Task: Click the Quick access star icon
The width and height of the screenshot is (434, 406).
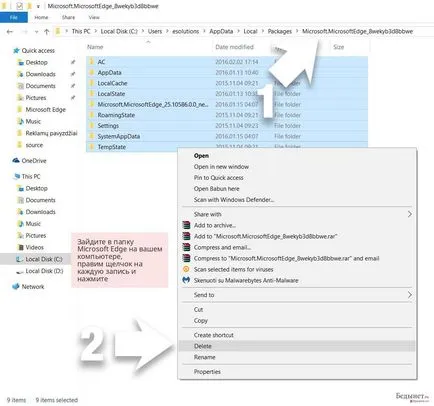Action: 16,50
